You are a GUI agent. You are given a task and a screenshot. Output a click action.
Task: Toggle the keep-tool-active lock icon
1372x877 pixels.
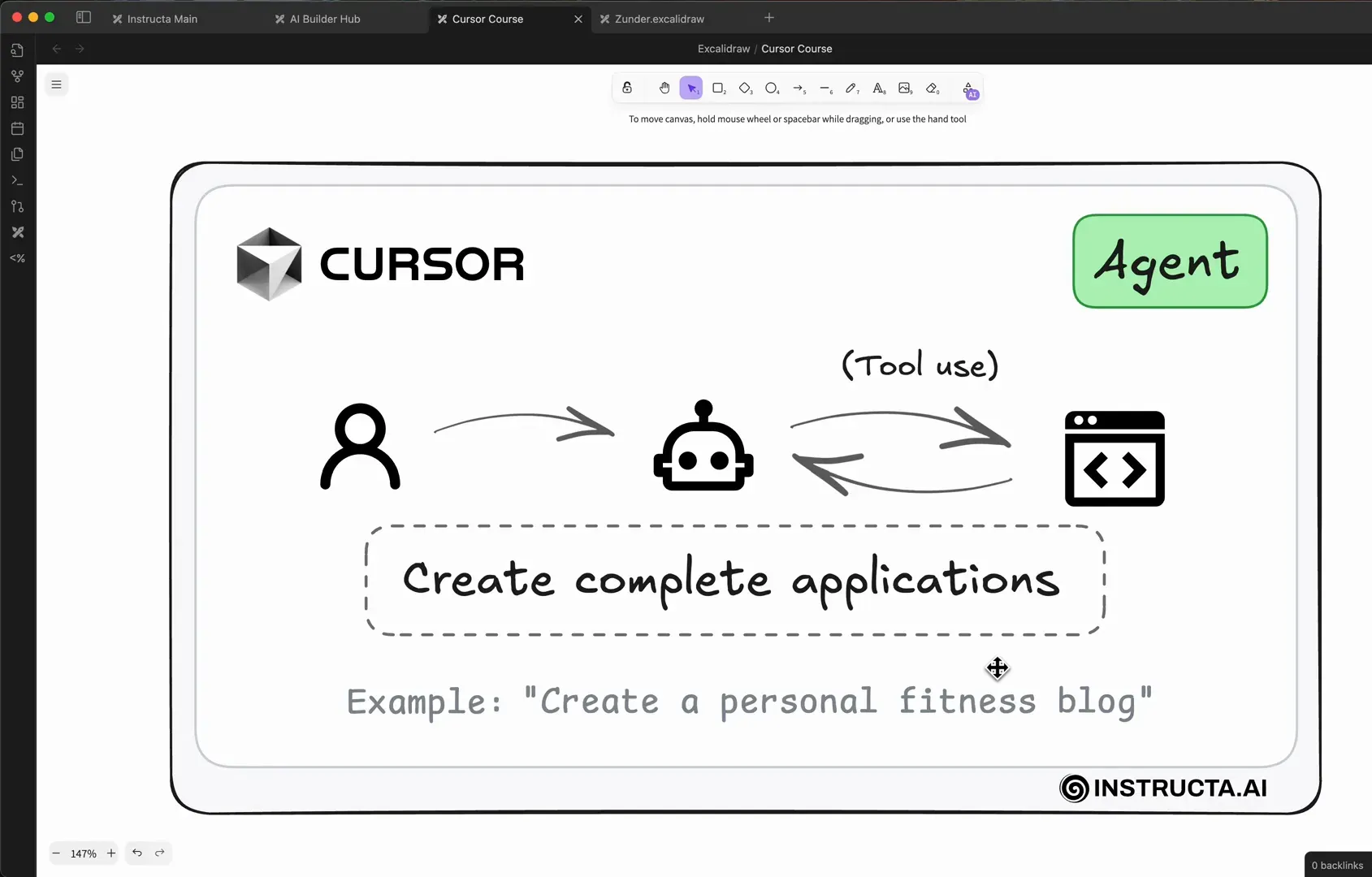[x=627, y=88]
